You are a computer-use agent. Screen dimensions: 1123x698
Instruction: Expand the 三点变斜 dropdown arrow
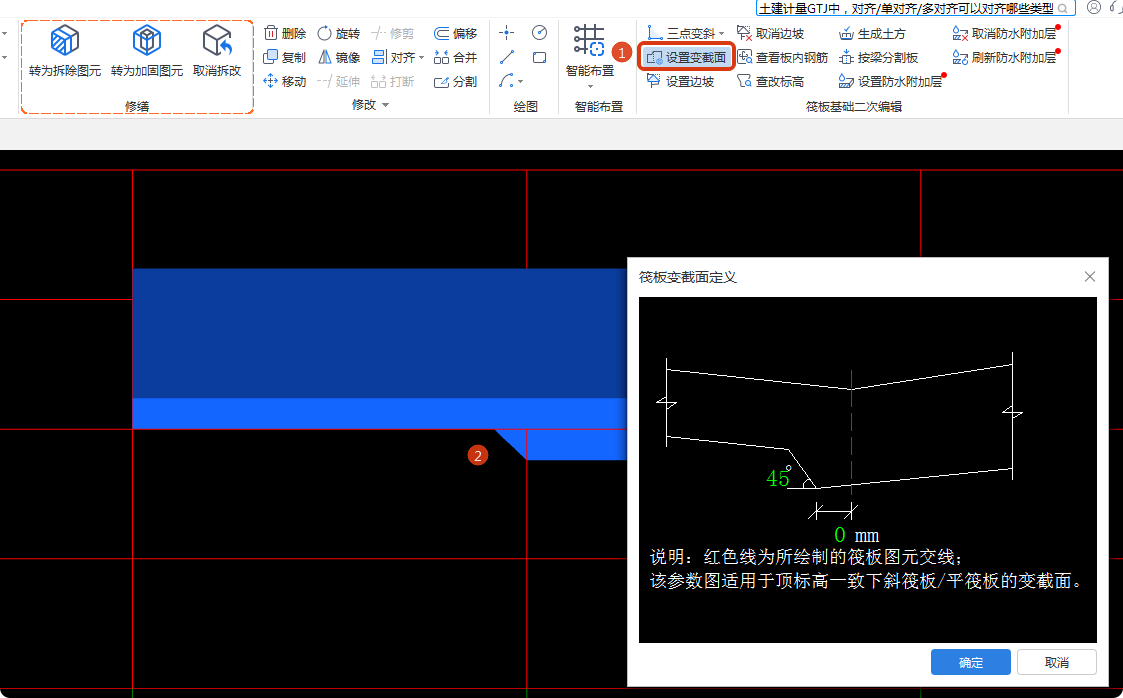pyautogui.click(x=721, y=34)
